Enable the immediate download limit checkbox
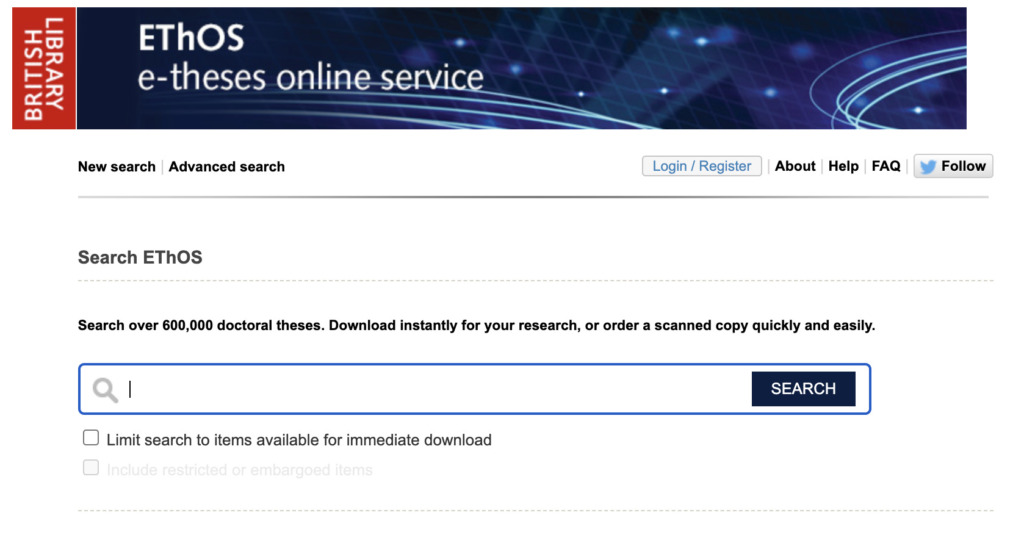 [x=91, y=438]
